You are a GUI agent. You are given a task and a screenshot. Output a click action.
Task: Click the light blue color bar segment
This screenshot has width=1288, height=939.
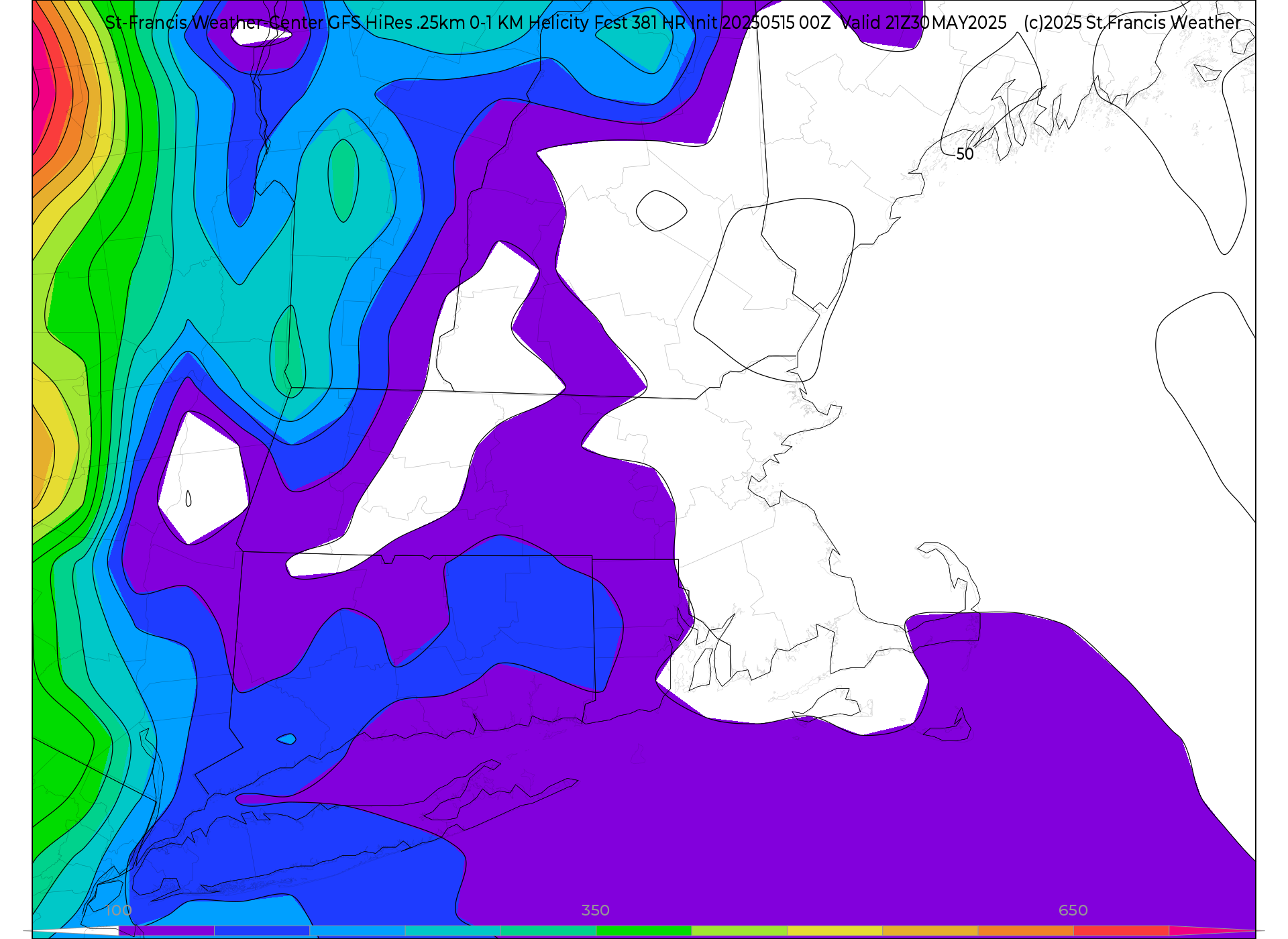(358, 931)
